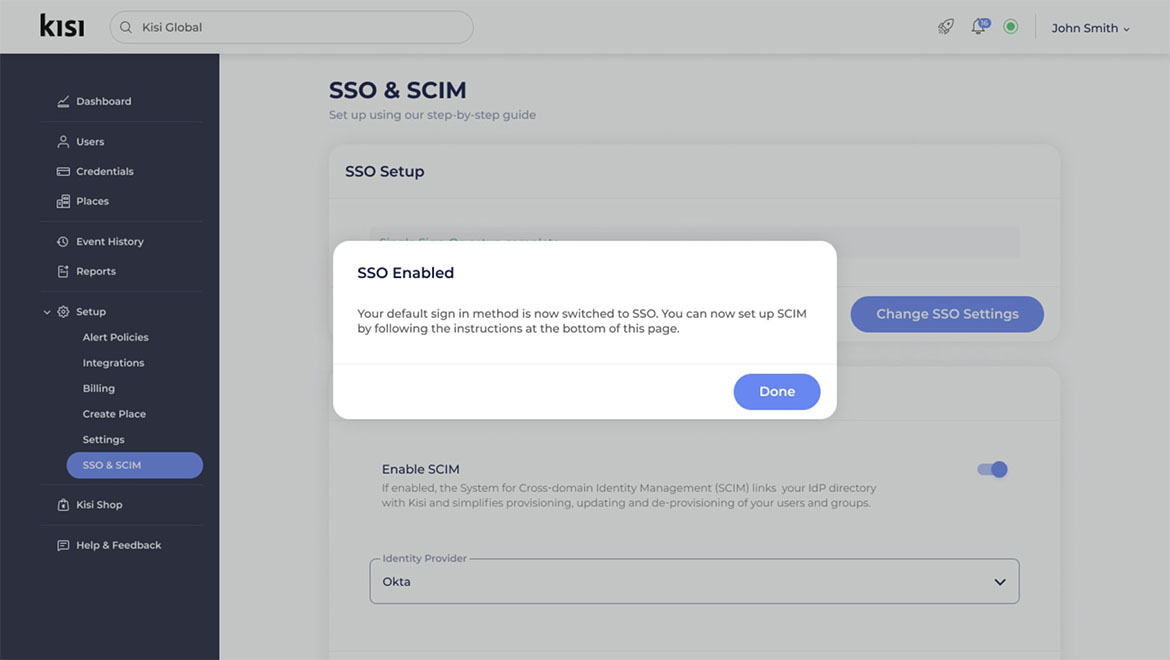1170x660 pixels.
Task: Open Dashboard from sidebar chart icon
Action: (x=63, y=101)
